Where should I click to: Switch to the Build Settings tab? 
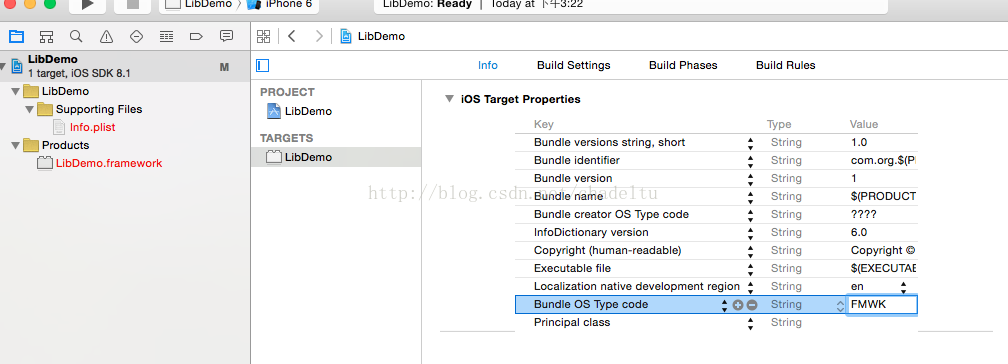[x=573, y=66]
